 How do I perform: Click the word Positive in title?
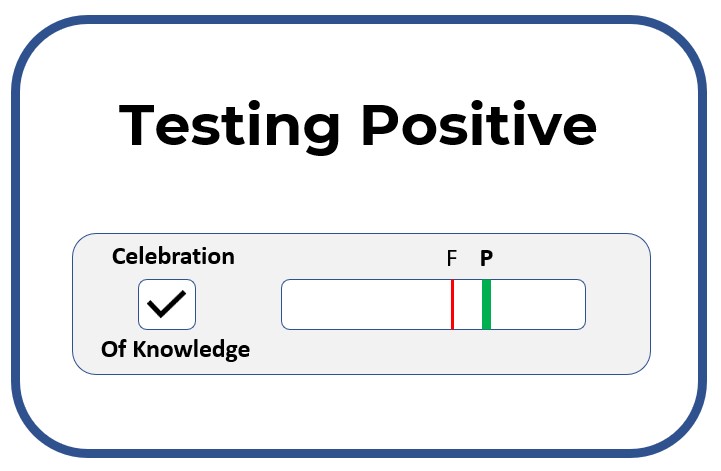click(479, 124)
